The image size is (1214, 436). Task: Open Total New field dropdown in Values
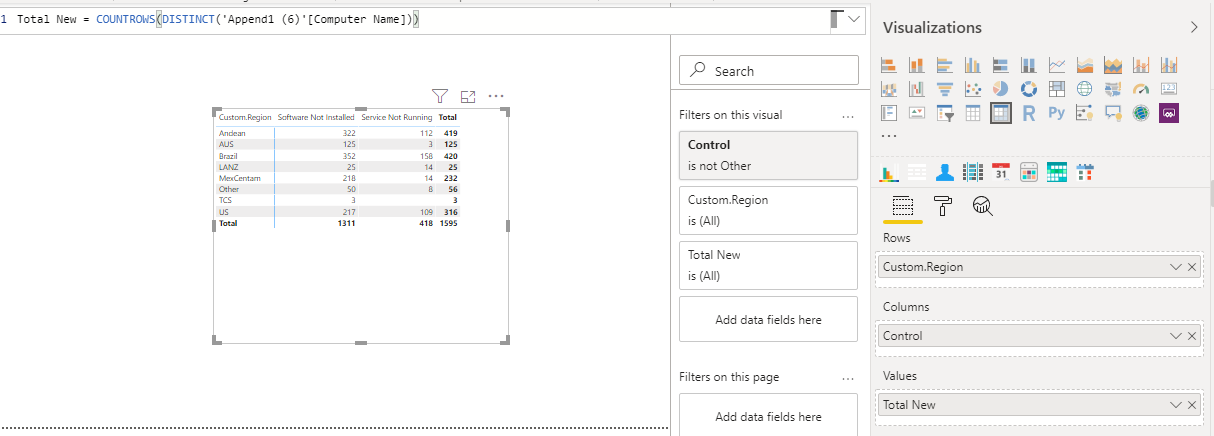1176,405
